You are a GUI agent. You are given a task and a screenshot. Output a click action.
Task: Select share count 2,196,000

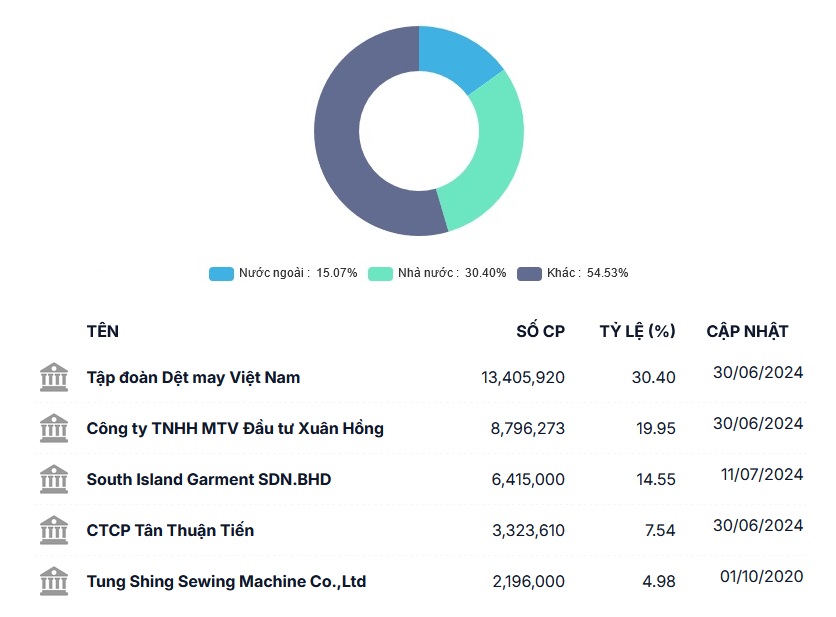click(x=529, y=582)
